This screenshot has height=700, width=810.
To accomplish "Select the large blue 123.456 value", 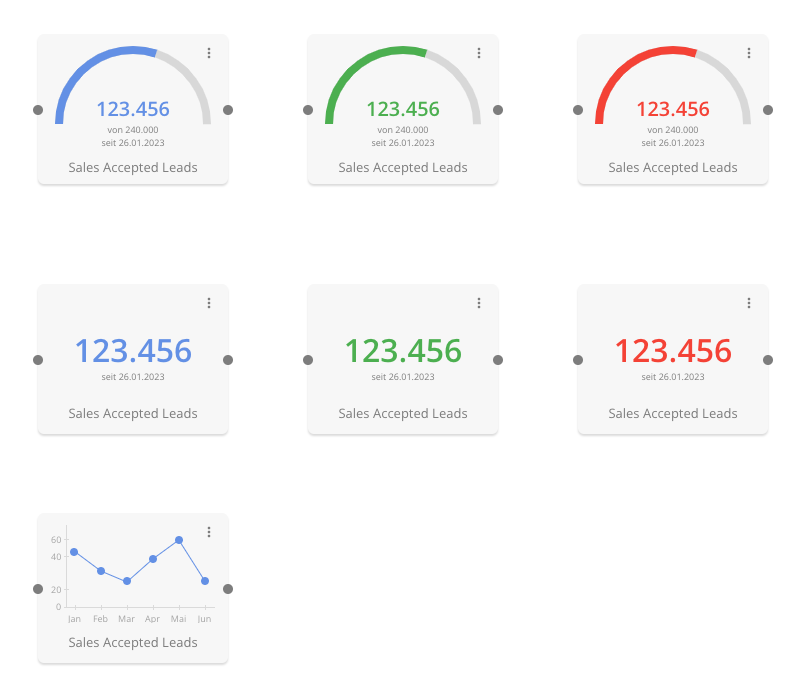I will [133, 351].
